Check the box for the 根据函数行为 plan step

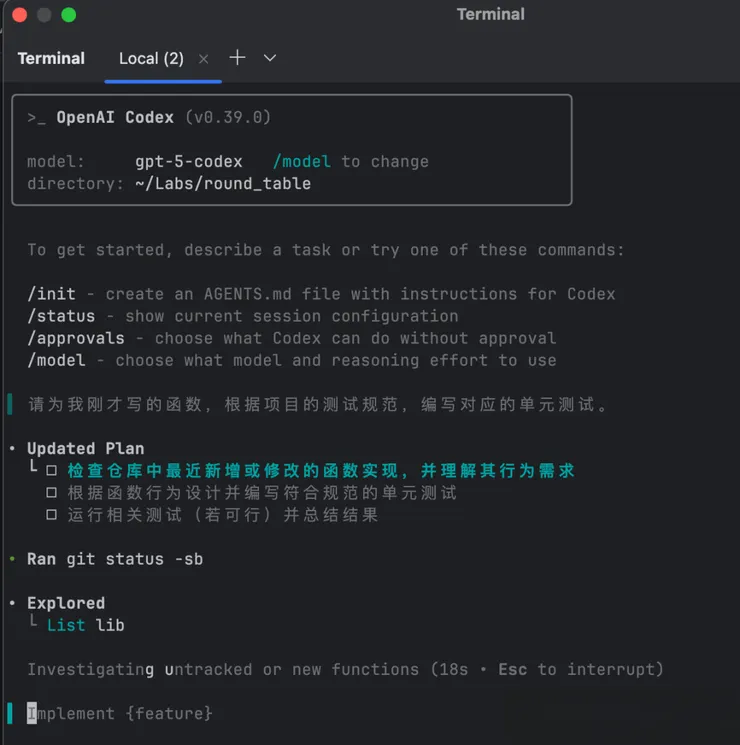click(52, 493)
